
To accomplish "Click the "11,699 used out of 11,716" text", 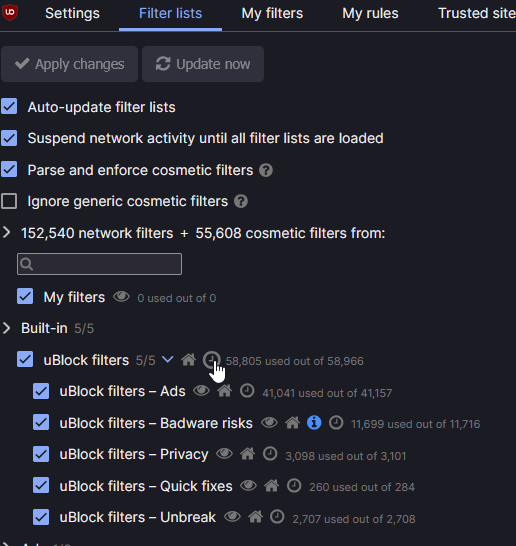I will pos(415,424).
